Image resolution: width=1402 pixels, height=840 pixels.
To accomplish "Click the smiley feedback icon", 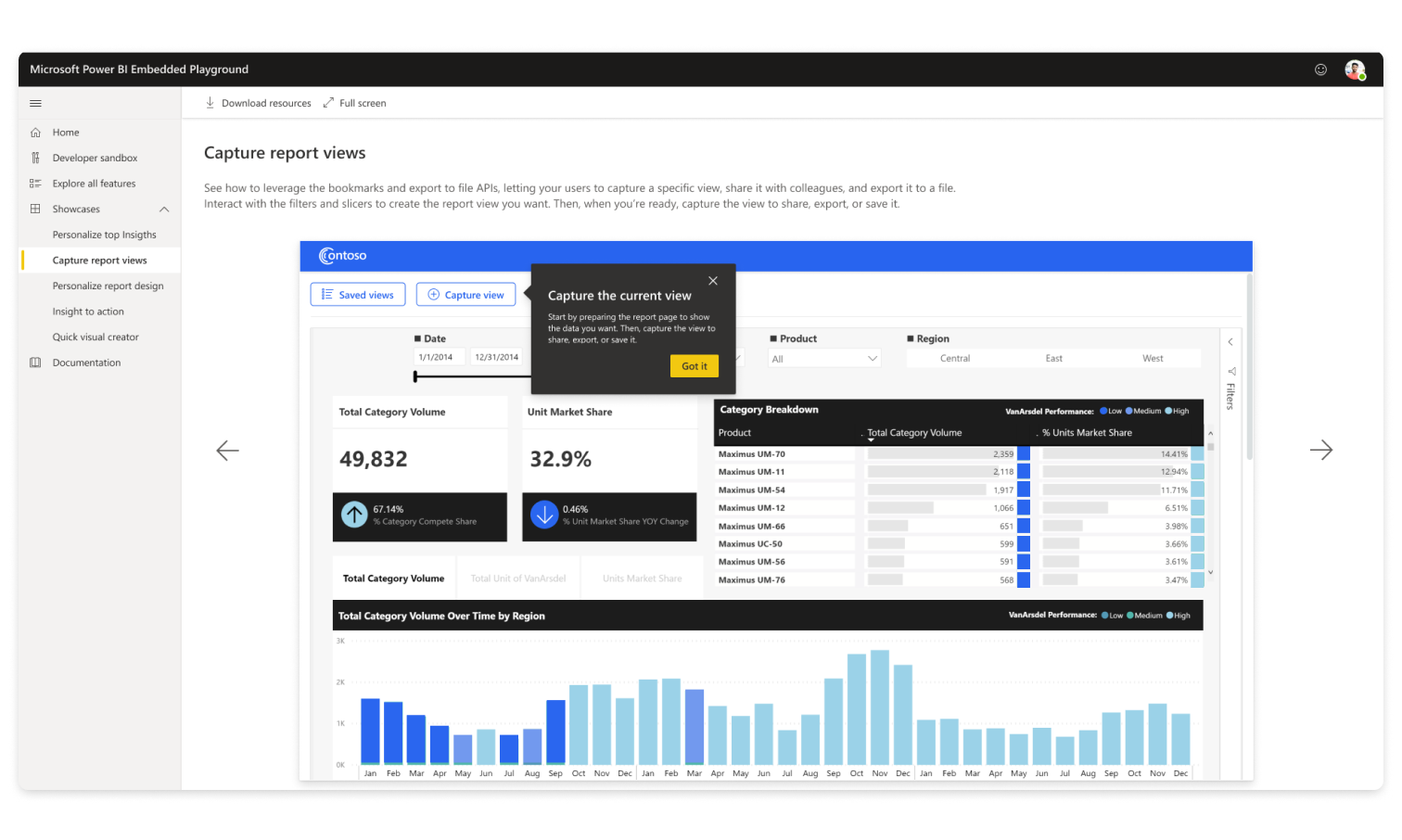I will pos(1320,70).
